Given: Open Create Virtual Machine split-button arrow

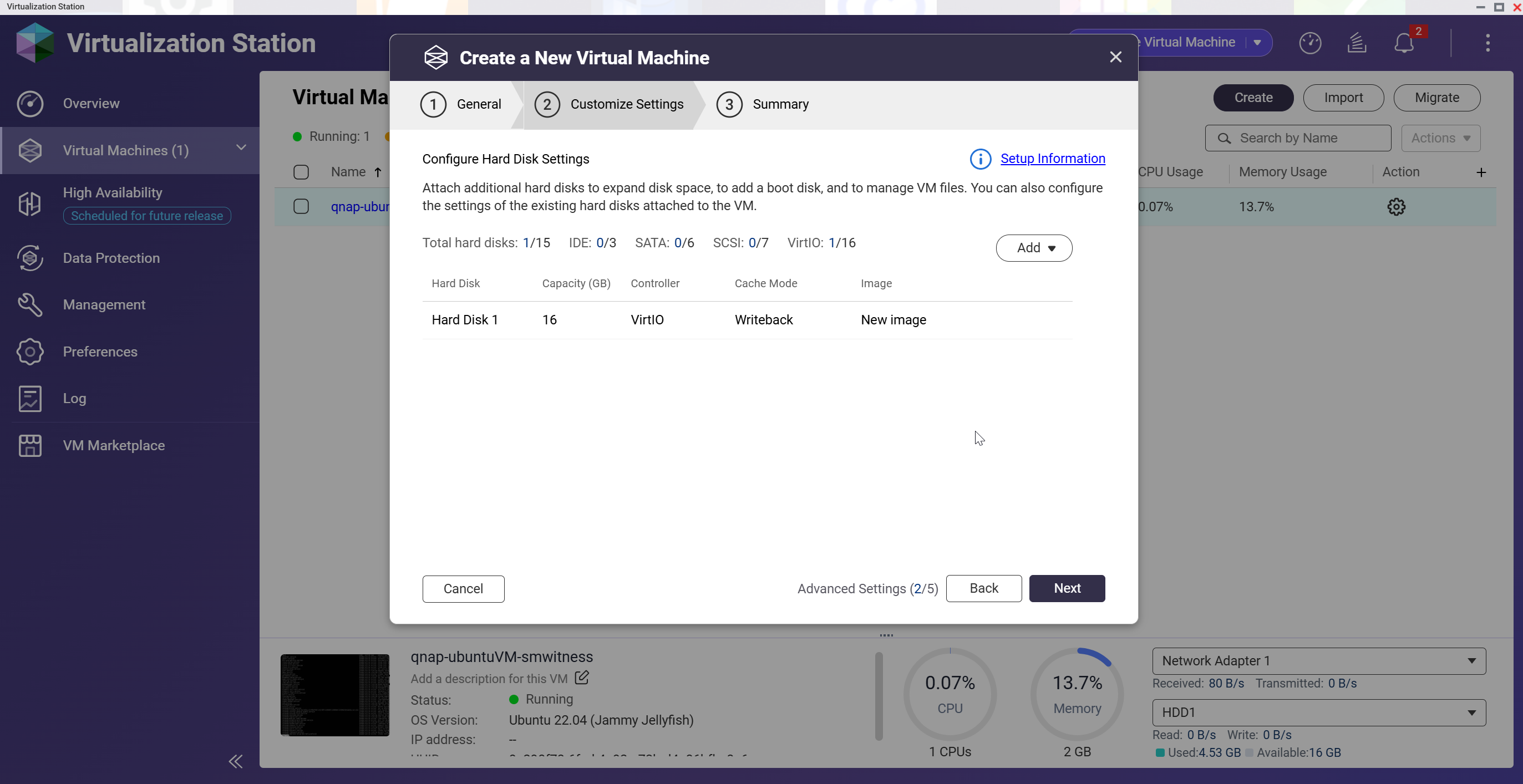Looking at the screenshot, I should tap(1257, 43).
